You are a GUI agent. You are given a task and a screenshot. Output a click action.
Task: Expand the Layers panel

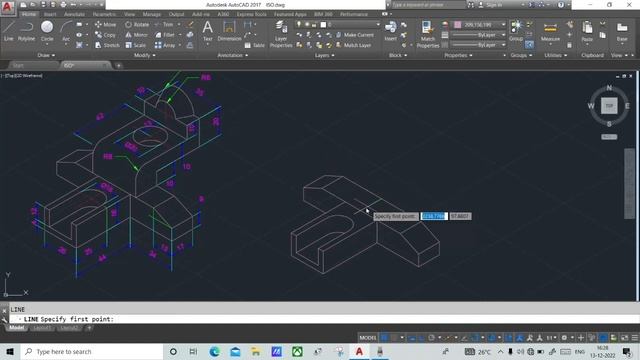point(324,55)
